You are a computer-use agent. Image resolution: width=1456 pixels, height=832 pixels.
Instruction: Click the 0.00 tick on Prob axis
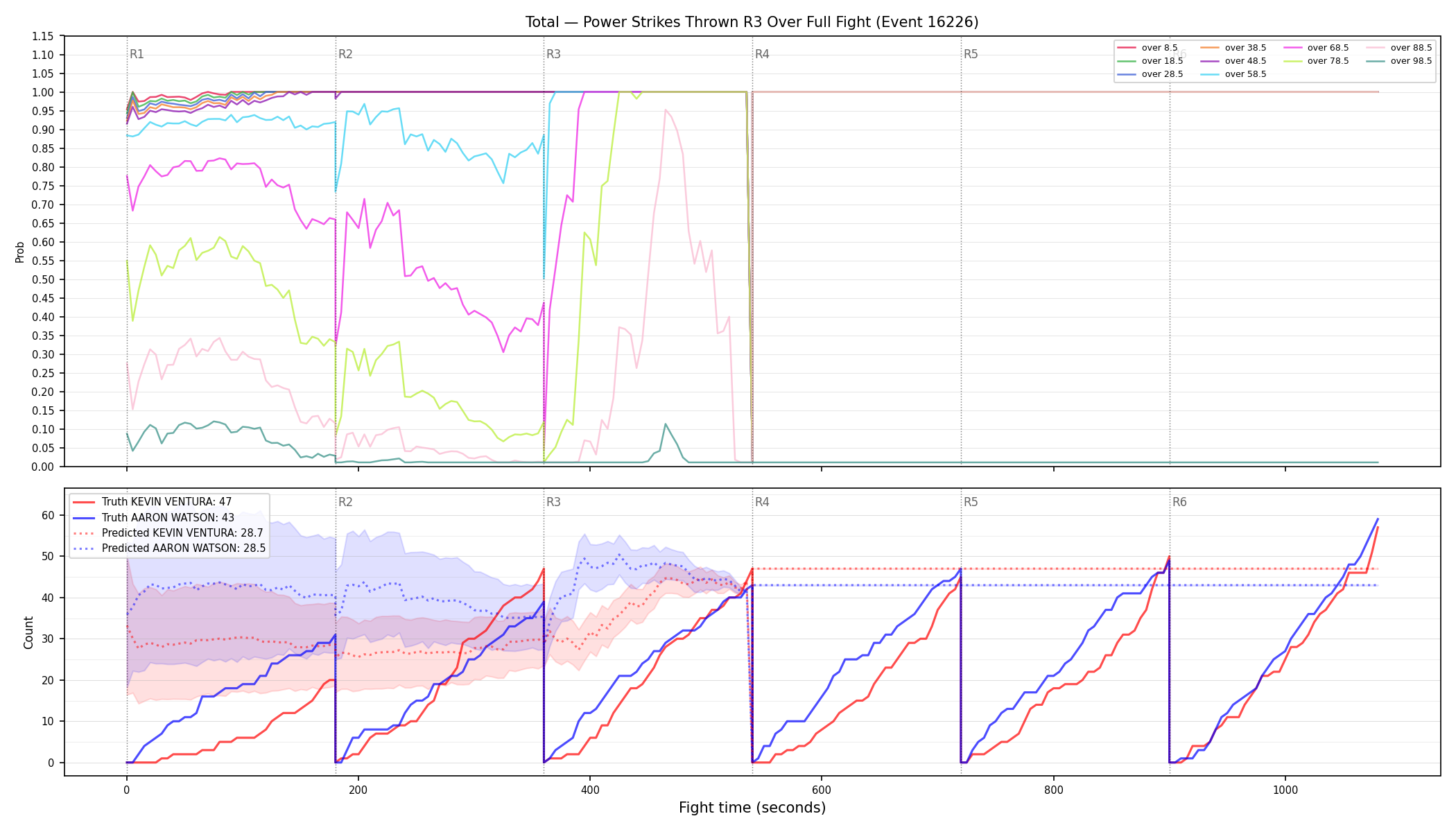(42, 467)
